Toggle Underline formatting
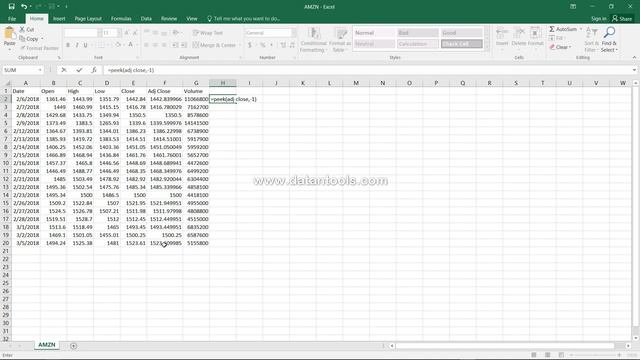Viewport: 640px width, 360px height. pyautogui.click(x=85, y=45)
